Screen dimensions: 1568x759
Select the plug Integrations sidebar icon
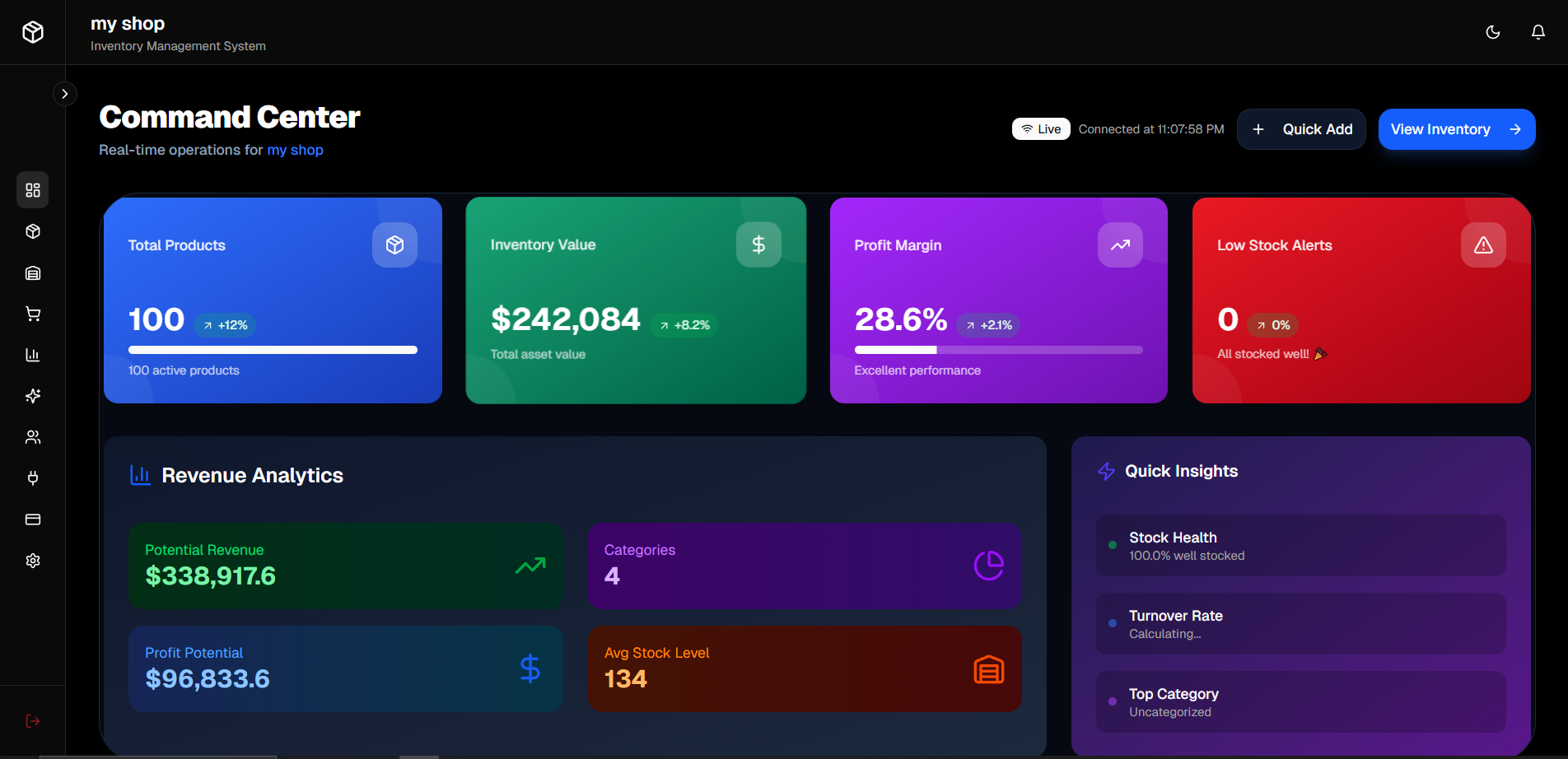point(33,478)
